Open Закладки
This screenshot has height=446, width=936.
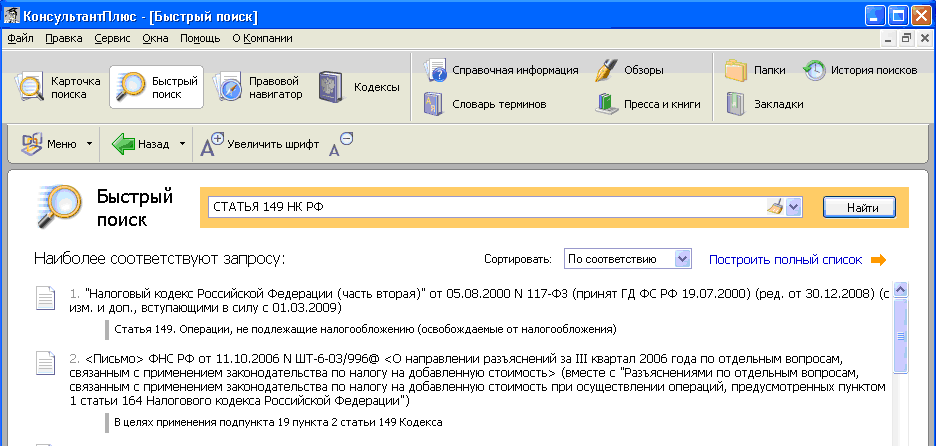click(x=764, y=104)
